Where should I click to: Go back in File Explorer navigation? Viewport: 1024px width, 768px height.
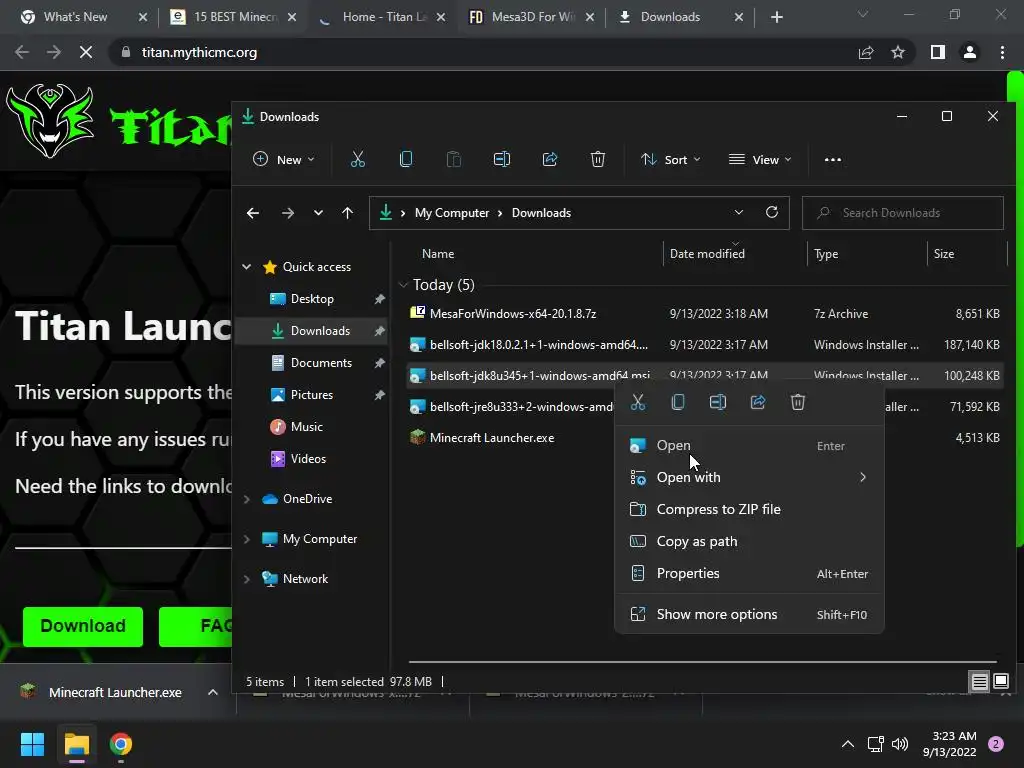pyautogui.click(x=253, y=213)
